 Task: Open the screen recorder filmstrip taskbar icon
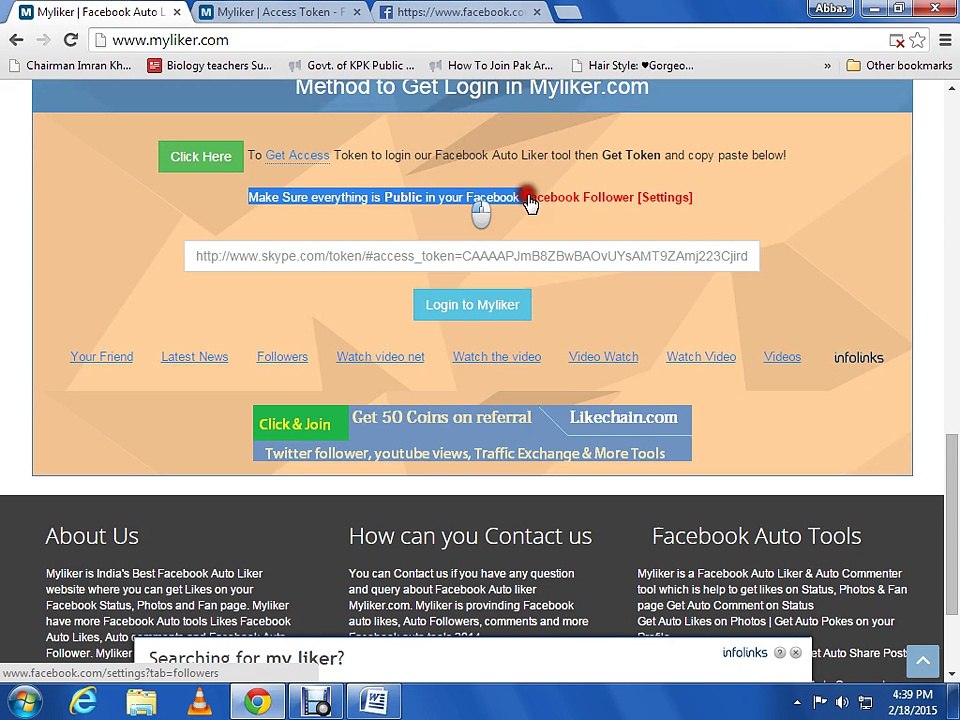coord(316,702)
